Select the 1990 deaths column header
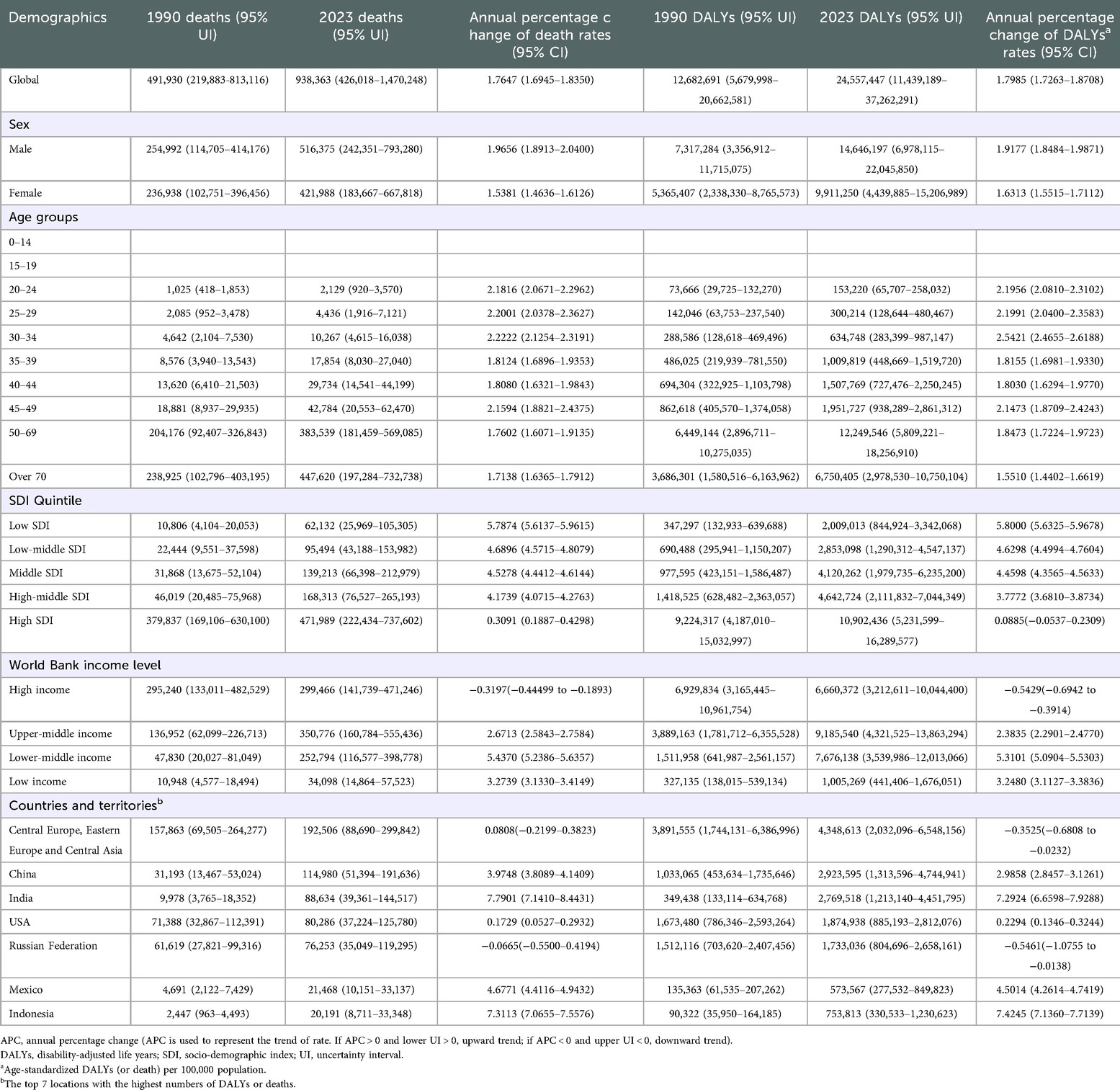1120x1090 pixels. click(x=207, y=26)
